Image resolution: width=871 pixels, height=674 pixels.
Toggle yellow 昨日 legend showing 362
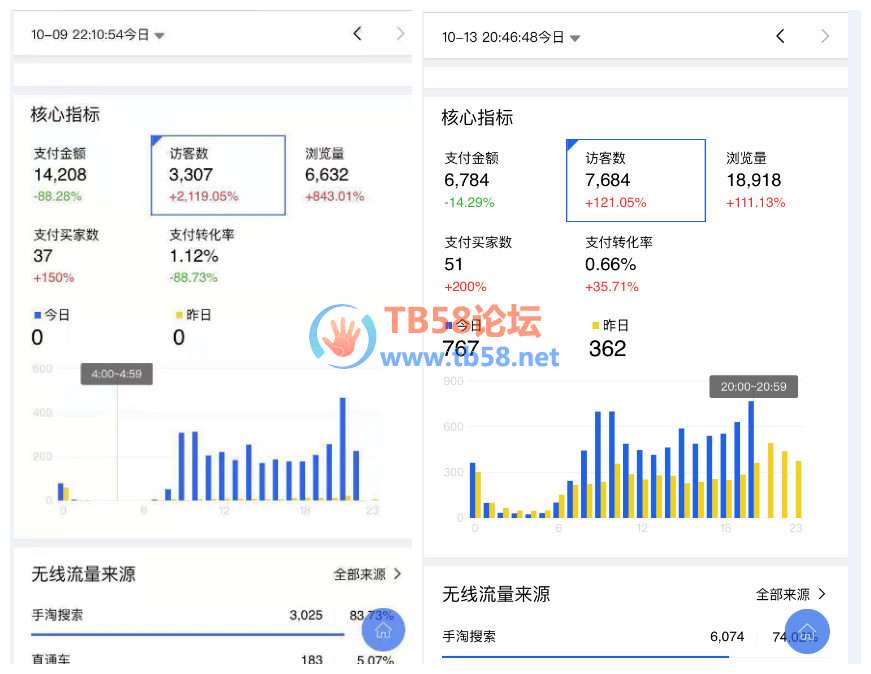click(x=612, y=326)
